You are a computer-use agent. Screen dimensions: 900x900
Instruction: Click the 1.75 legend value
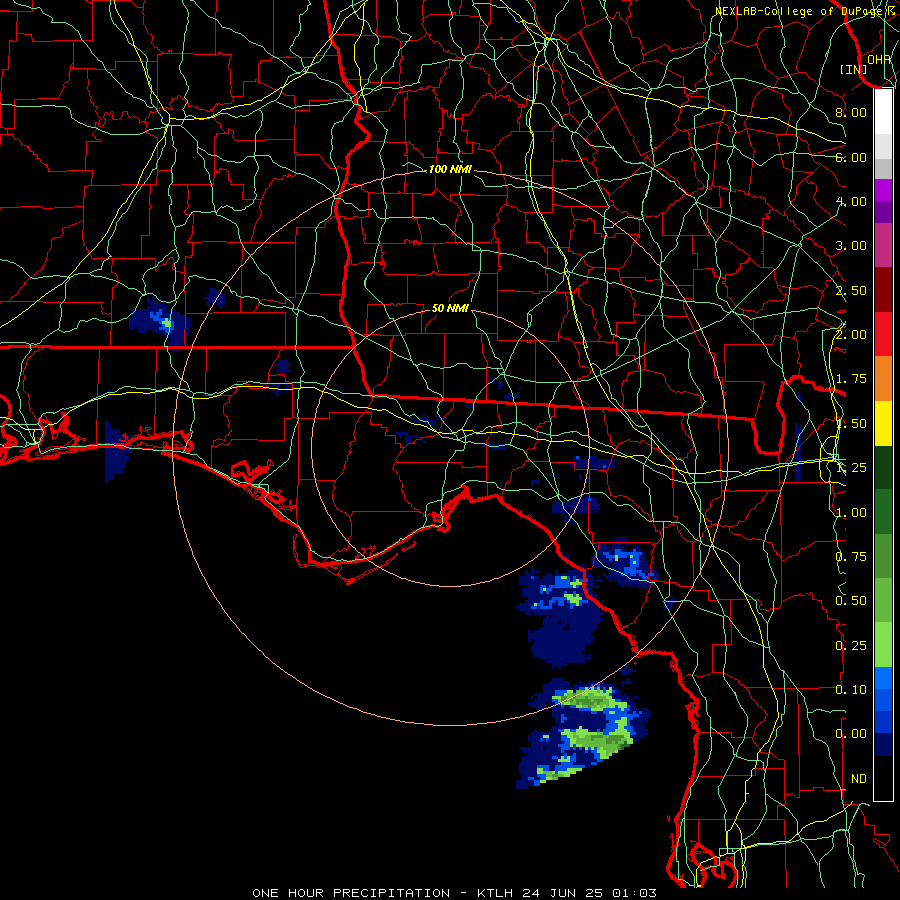tap(851, 379)
